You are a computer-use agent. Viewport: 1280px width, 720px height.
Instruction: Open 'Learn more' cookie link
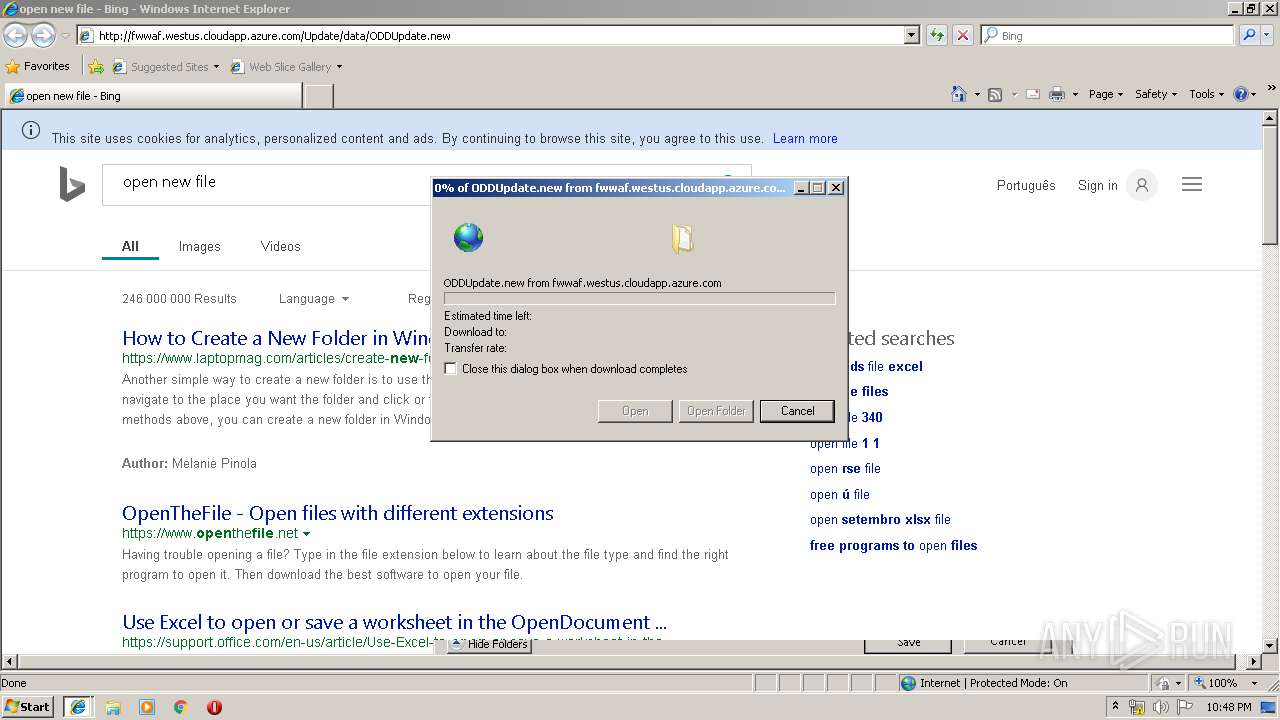805,139
